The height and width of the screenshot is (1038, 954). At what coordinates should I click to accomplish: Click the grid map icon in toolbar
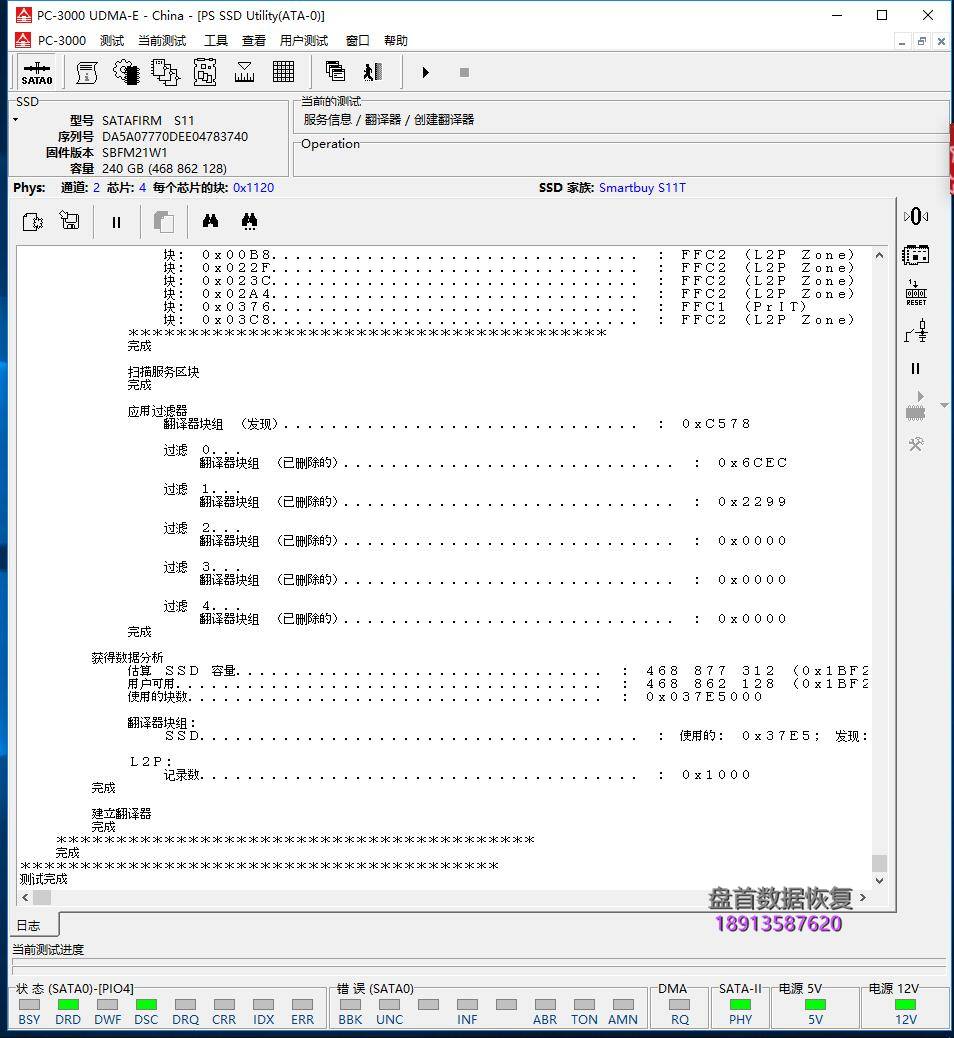(283, 72)
